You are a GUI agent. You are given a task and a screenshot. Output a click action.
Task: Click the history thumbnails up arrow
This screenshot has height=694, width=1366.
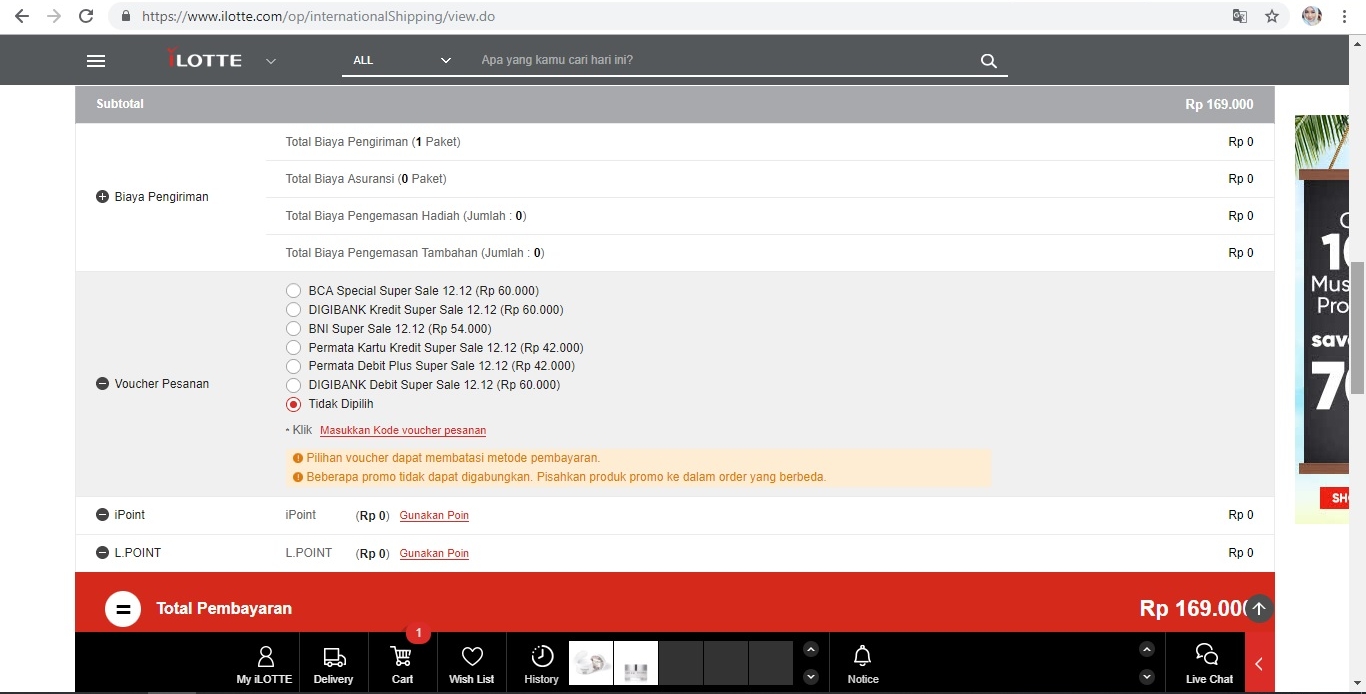click(x=811, y=649)
